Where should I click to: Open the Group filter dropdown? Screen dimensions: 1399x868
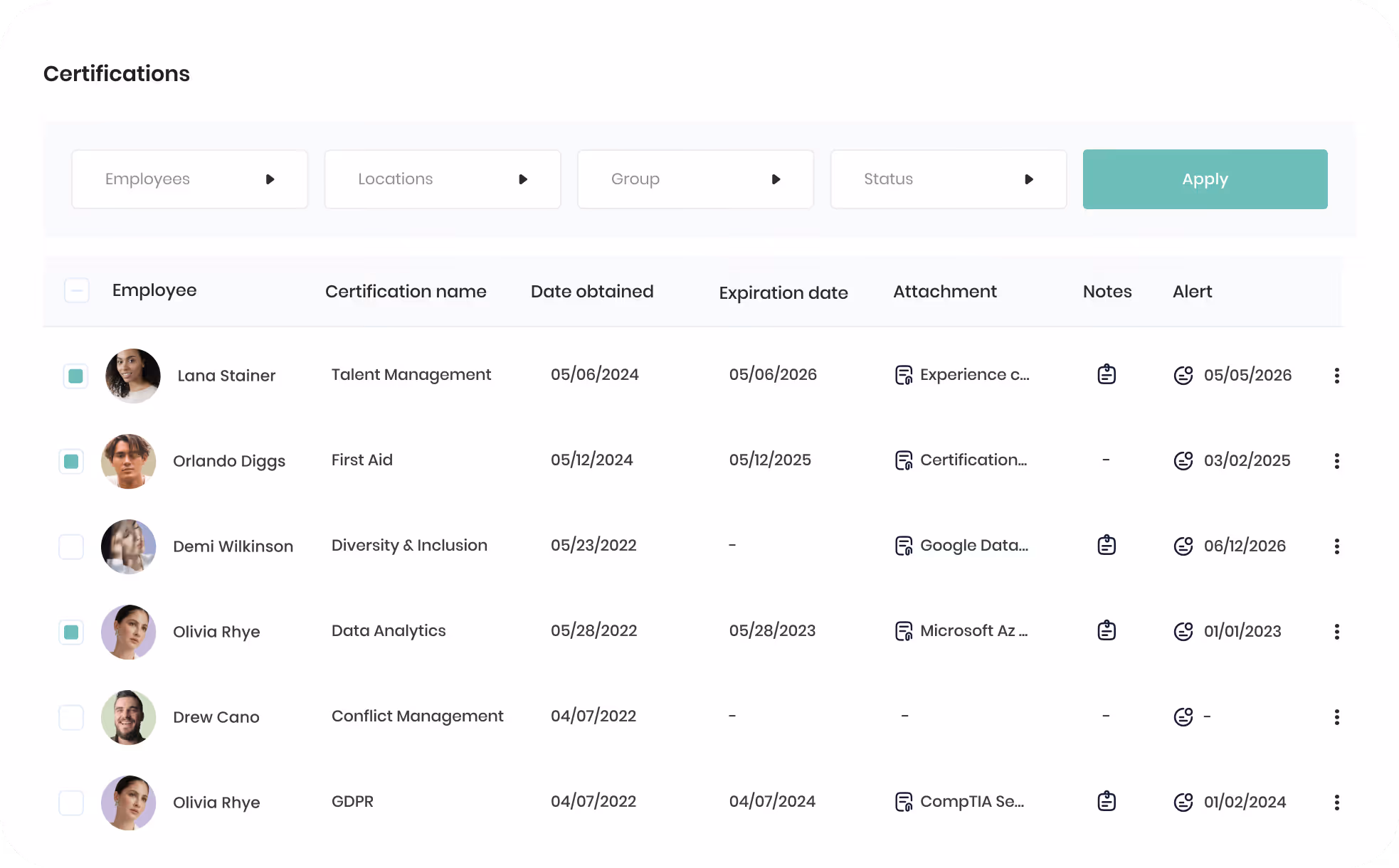tap(695, 179)
